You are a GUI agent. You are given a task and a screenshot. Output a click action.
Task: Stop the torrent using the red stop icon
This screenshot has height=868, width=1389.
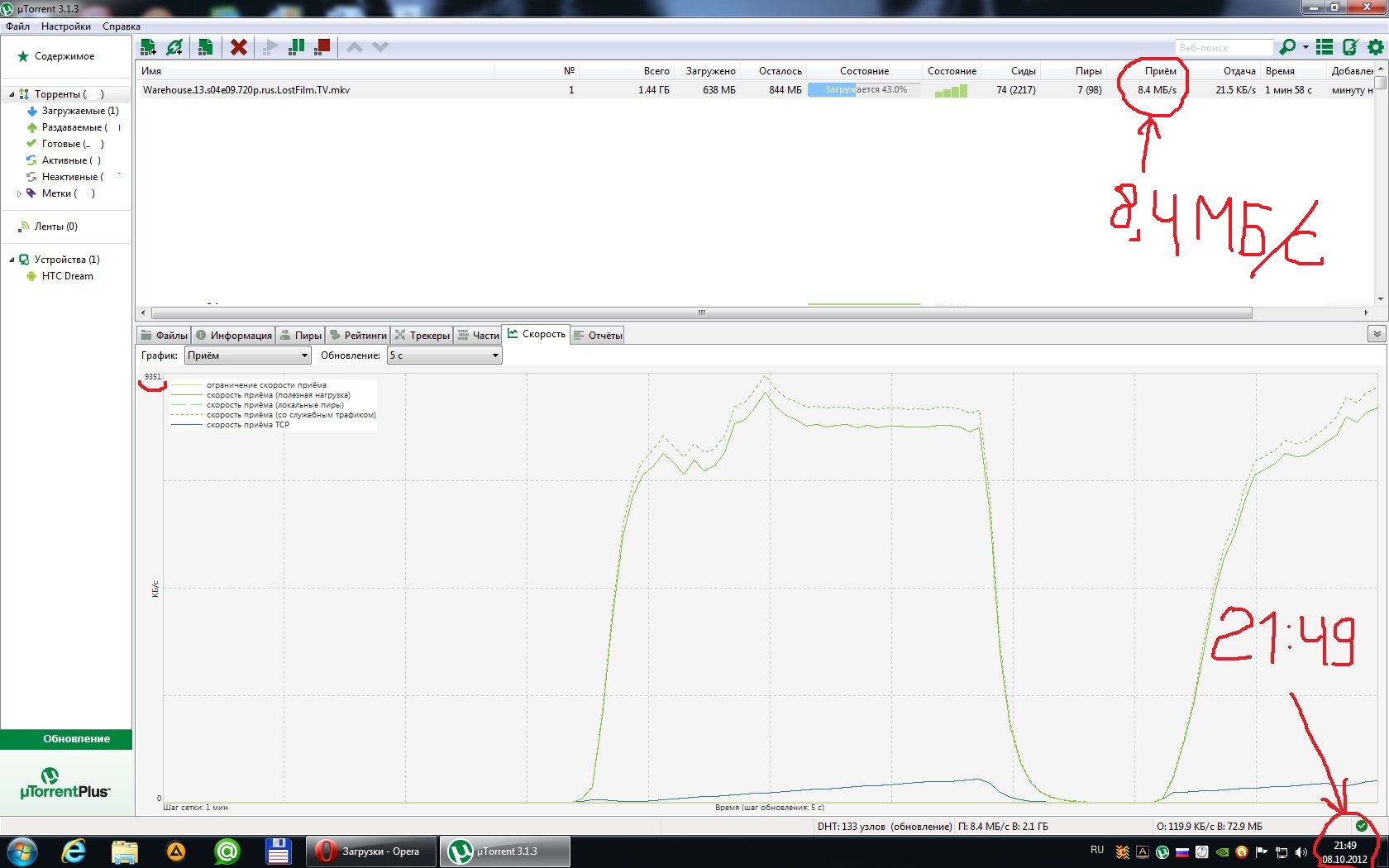[x=322, y=47]
